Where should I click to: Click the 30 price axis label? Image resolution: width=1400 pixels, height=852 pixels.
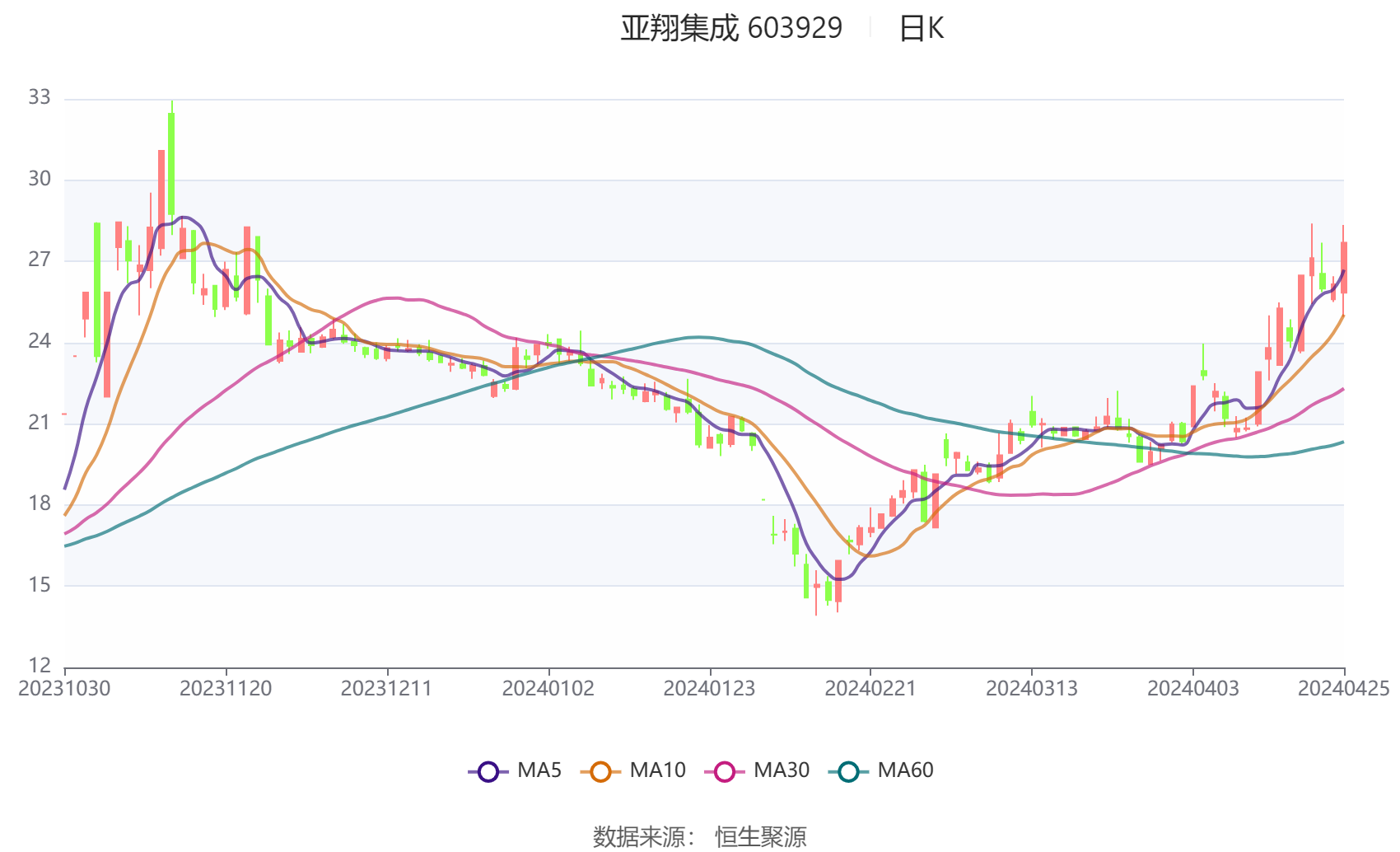click(40, 180)
